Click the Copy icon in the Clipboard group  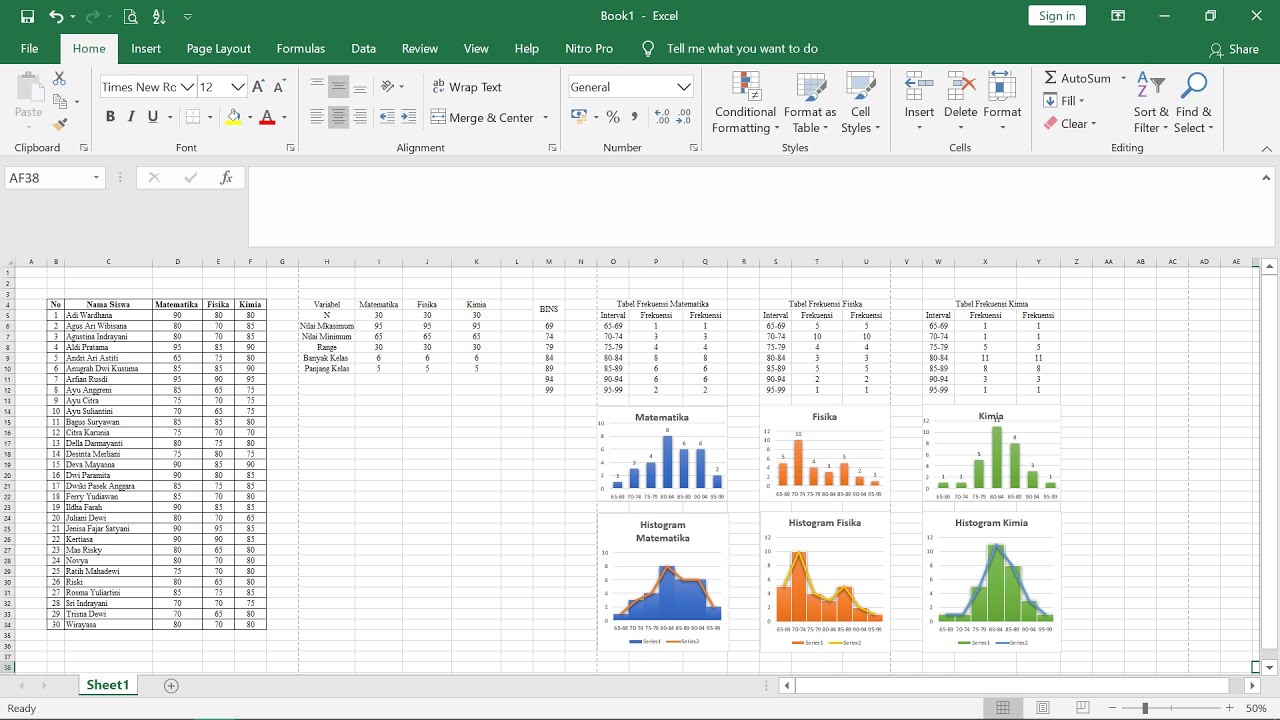62,101
